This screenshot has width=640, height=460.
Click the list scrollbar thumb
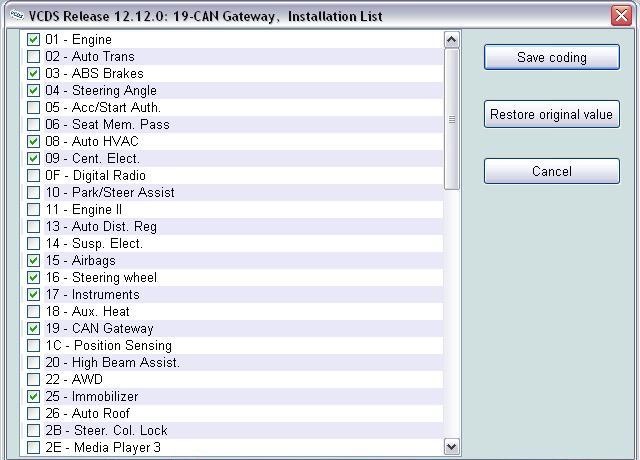(451, 119)
